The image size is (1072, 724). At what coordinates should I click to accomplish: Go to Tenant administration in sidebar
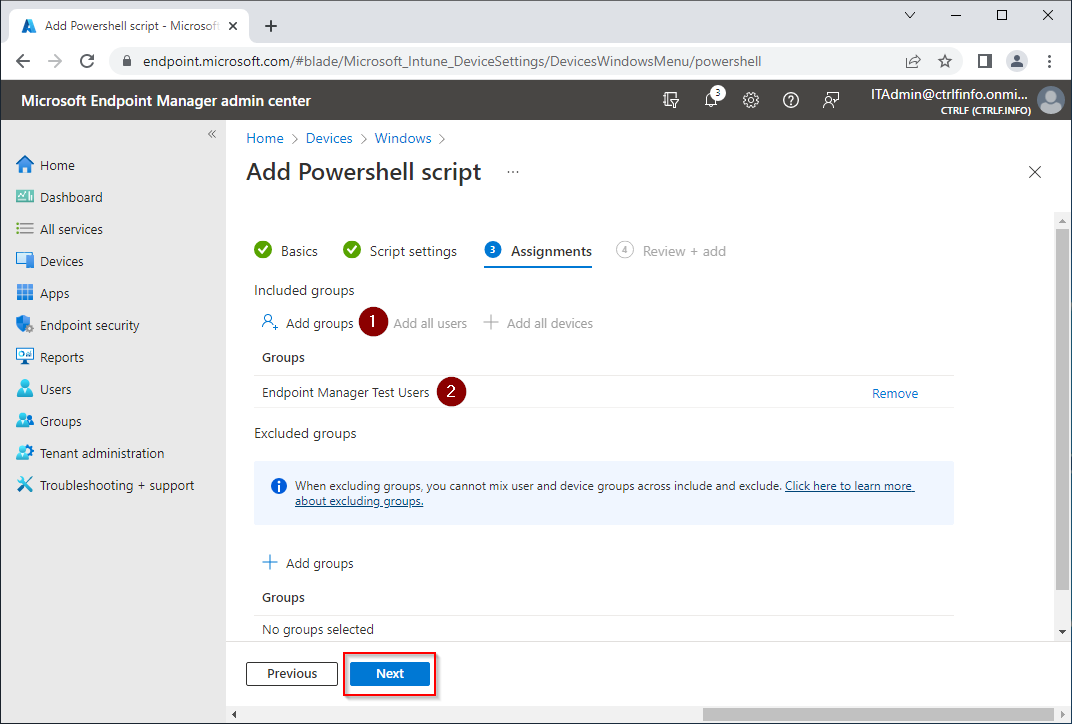(101, 453)
